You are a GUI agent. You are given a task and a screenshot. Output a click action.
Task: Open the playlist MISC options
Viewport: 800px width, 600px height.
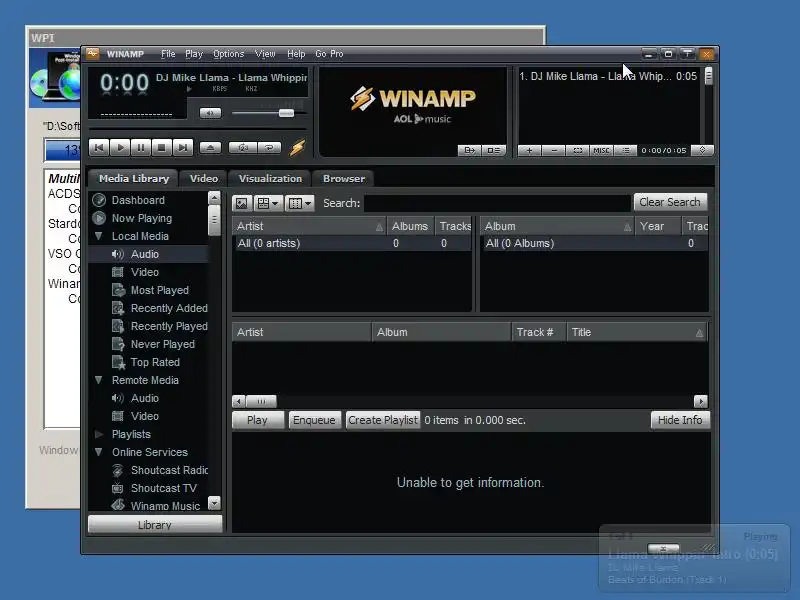click(602, 151)
